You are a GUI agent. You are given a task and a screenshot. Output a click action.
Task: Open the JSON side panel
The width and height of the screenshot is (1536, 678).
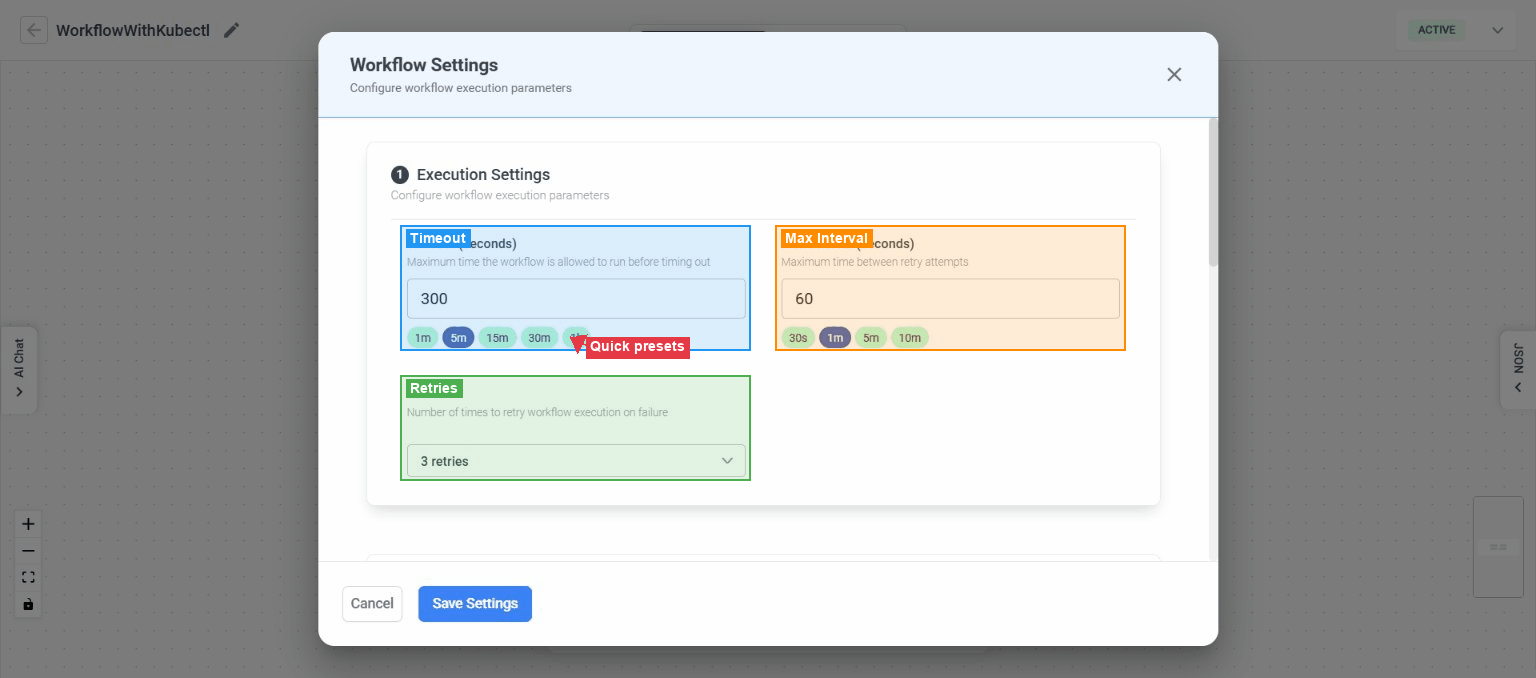tap(1520, 369)
